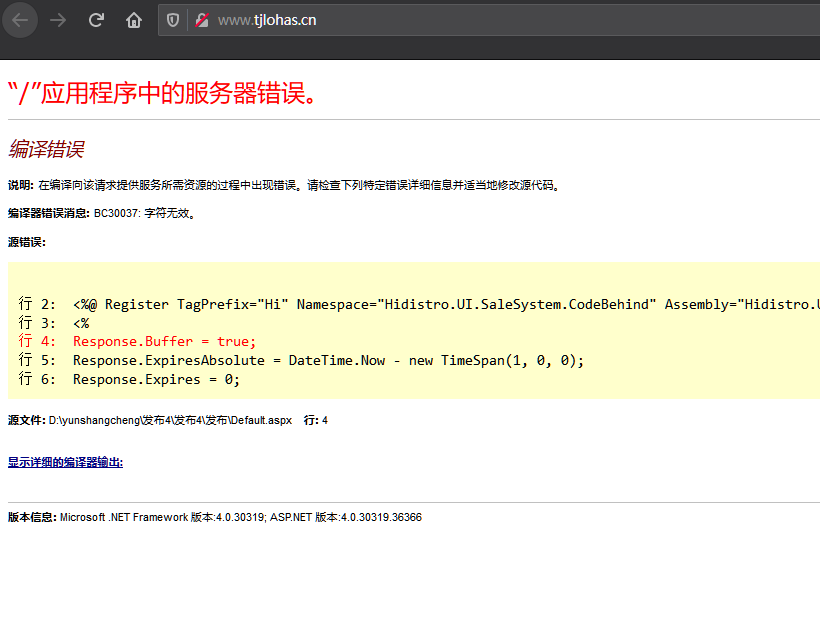Click the 编译错误 subheading
The width and height of the screenshot is (820, 618).
click(x=46, y=149)
